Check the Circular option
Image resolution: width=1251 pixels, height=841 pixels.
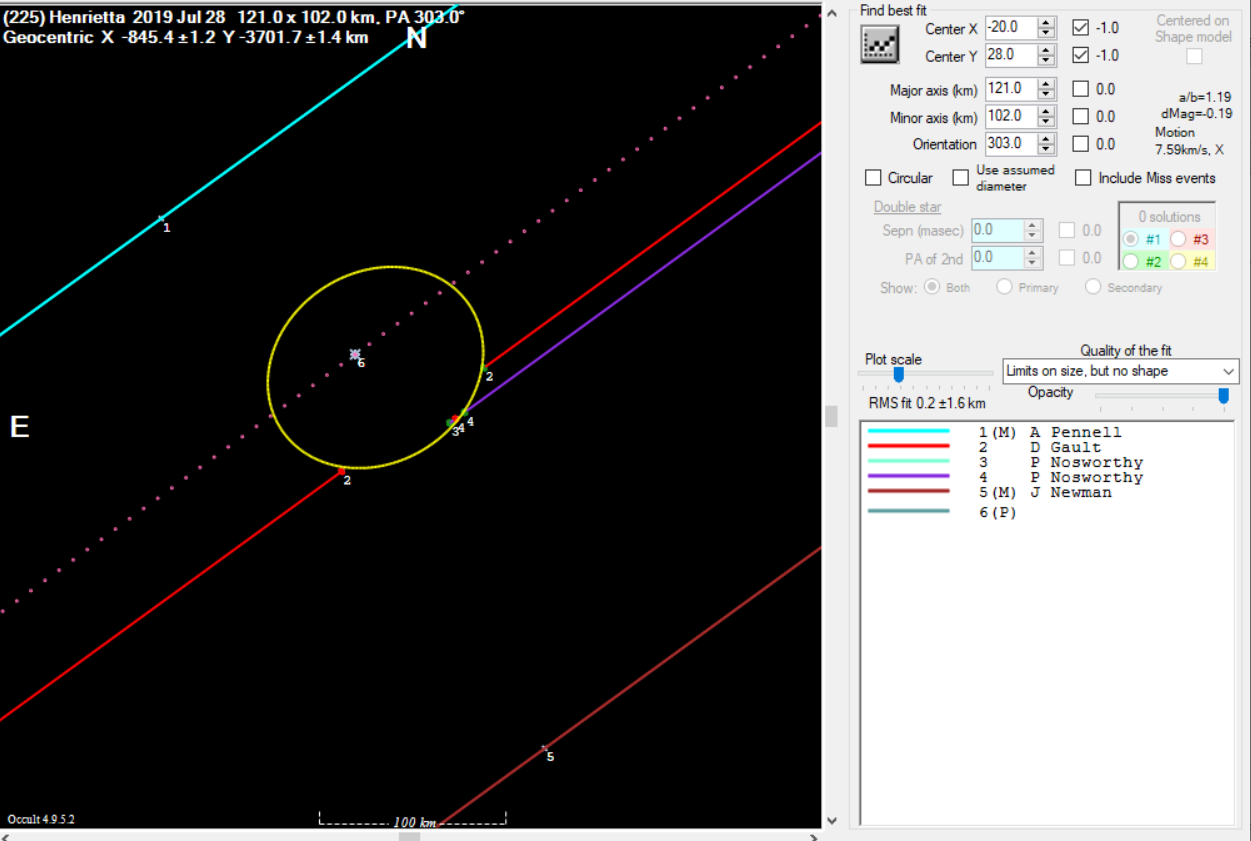pos(874,178)
